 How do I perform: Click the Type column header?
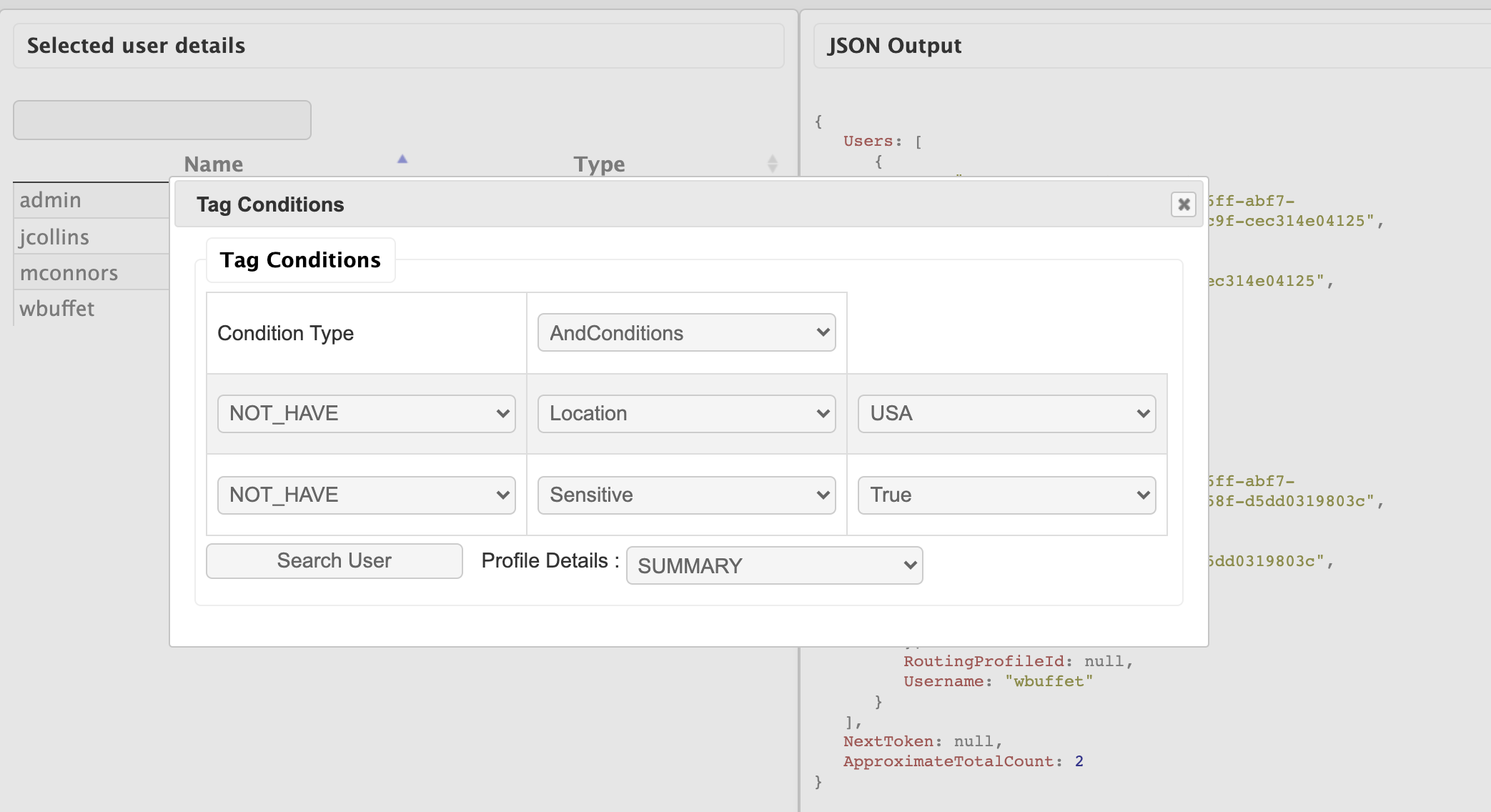pyautogui.click(x=599, y=164)
